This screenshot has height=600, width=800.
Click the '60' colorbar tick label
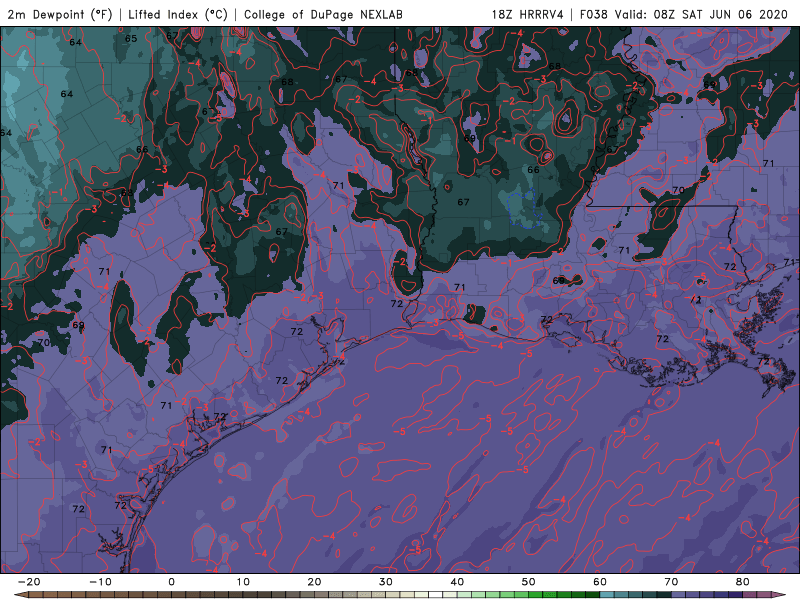point(600,582)
